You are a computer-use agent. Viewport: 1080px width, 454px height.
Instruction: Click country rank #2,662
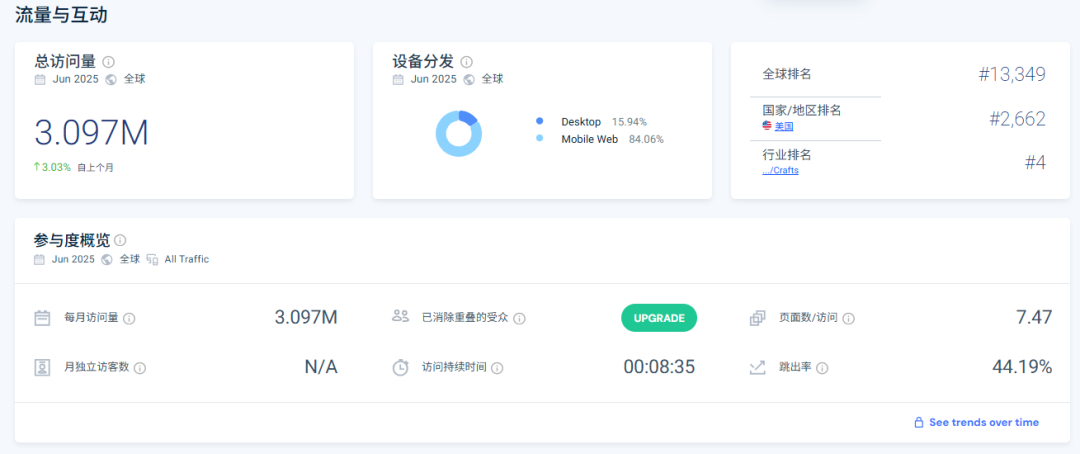(1017, 118)
